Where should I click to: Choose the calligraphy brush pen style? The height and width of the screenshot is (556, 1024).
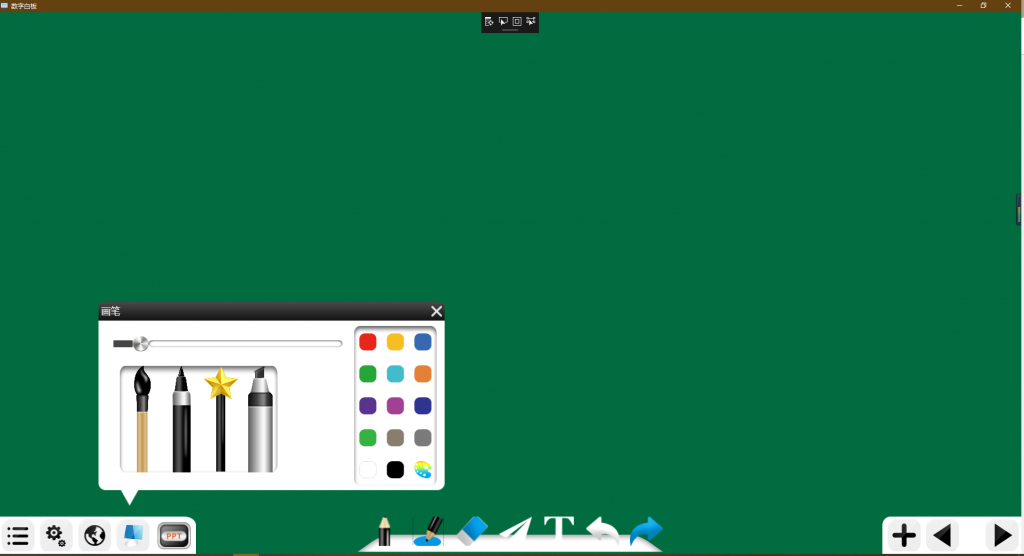click(142, 420)
